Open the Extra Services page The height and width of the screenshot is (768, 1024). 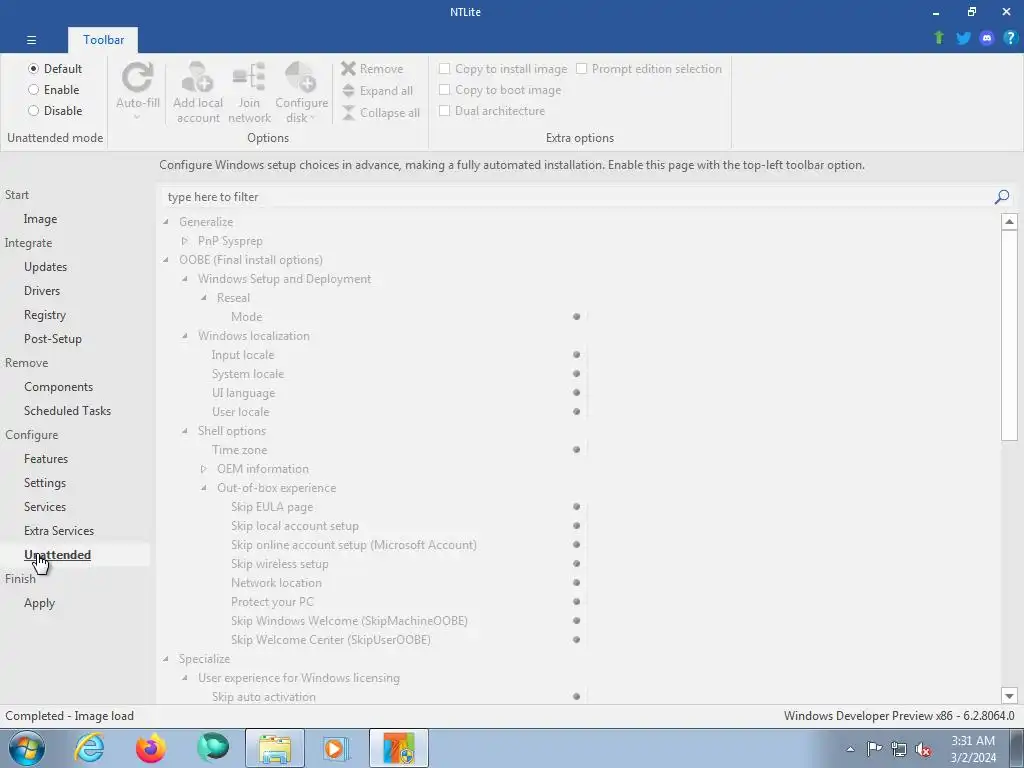tap(59, 531)
